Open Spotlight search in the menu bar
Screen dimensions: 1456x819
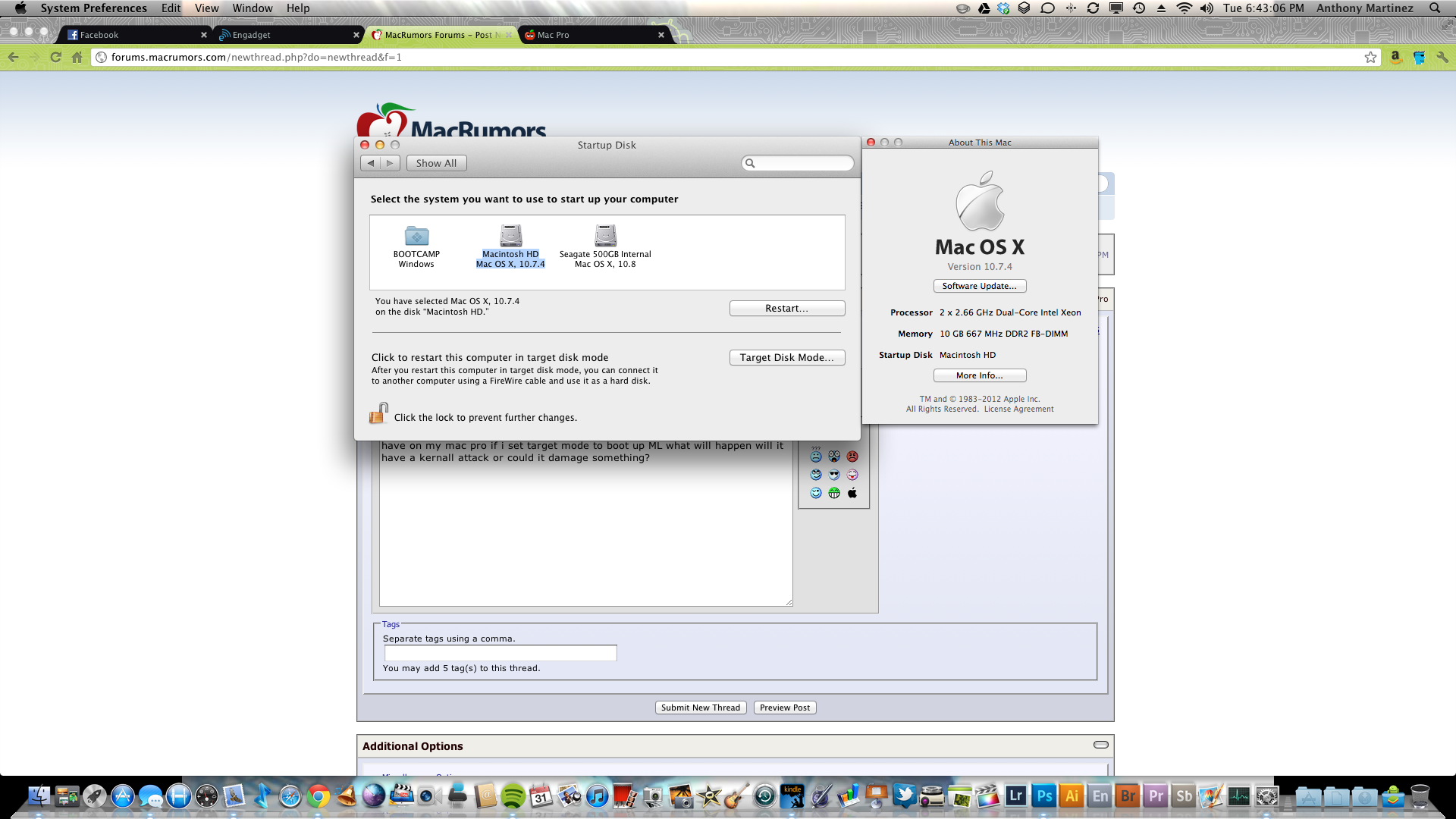click(x=1435, y=8)
